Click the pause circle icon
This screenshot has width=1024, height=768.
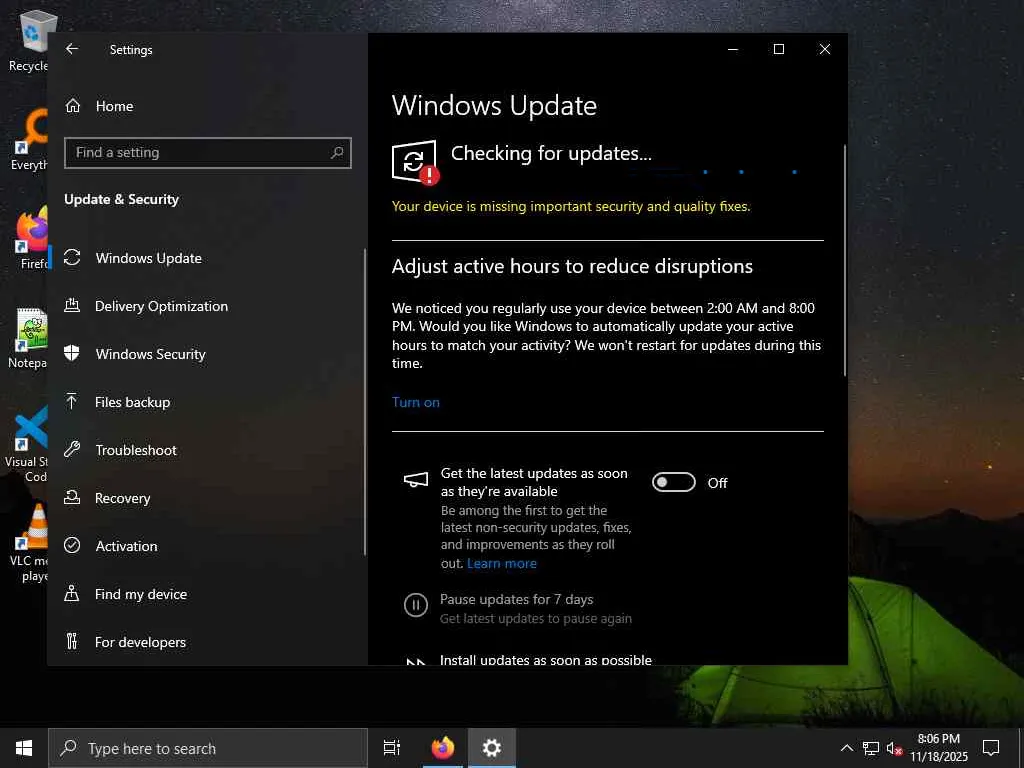point(416,605)
